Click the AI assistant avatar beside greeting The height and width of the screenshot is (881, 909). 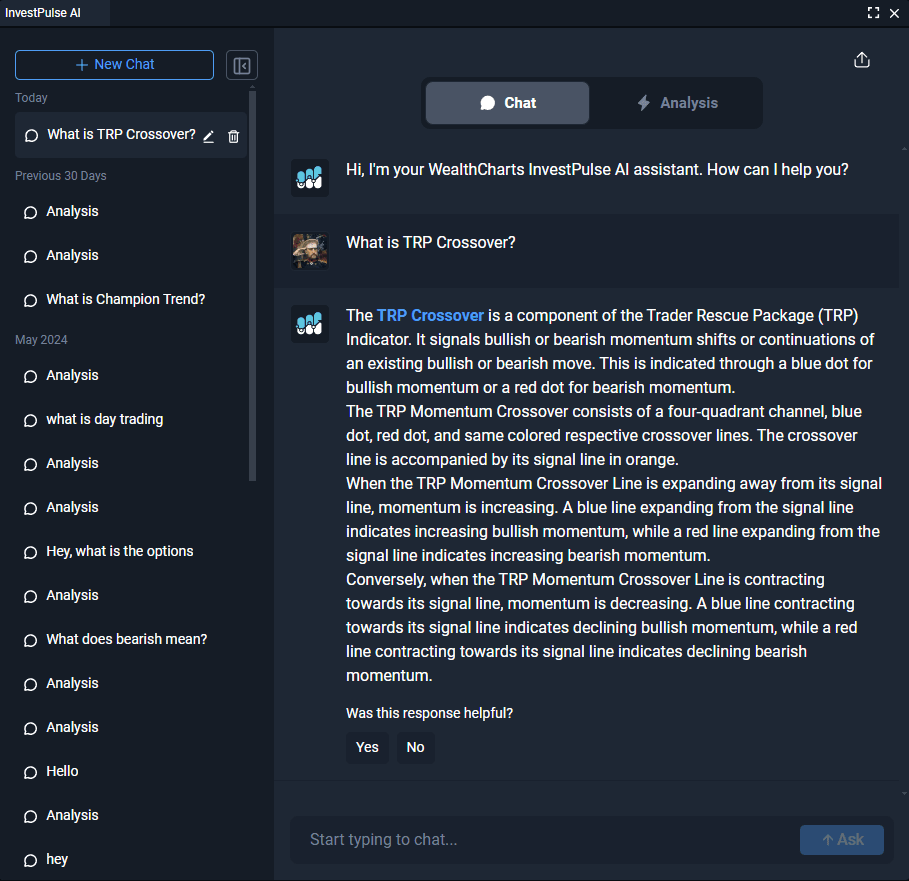point(310,178)
